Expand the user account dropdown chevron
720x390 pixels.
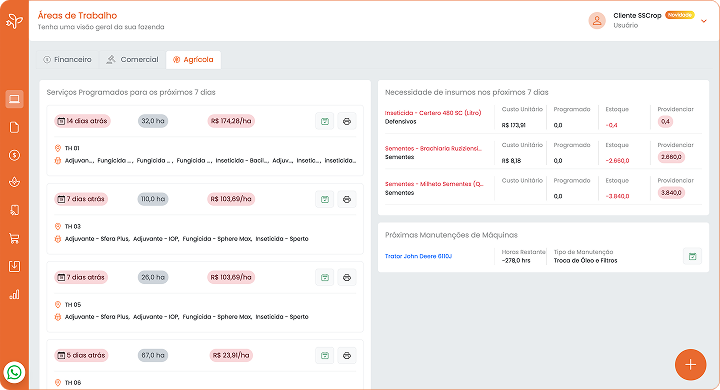point(703,21)
